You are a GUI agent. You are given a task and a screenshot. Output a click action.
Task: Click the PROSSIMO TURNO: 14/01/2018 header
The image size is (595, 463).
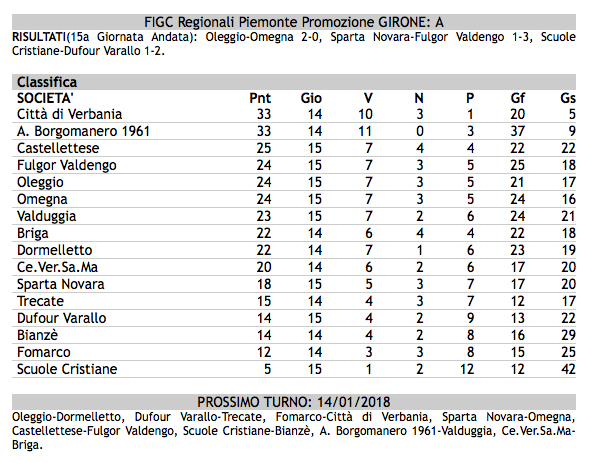(x=294, y=402)
